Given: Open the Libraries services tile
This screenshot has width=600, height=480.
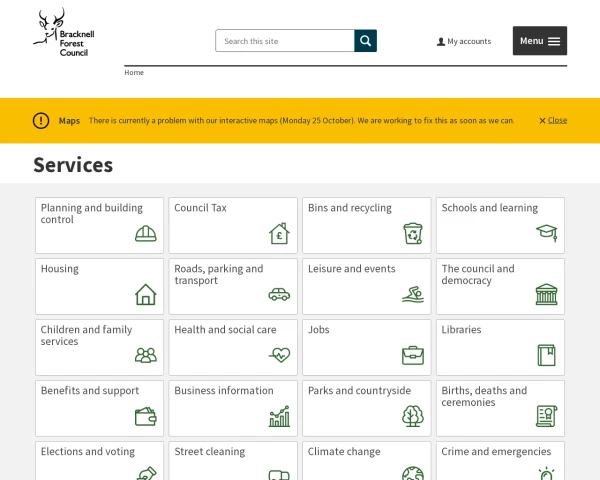Looking at the screenshot, I should coord(500,347).
